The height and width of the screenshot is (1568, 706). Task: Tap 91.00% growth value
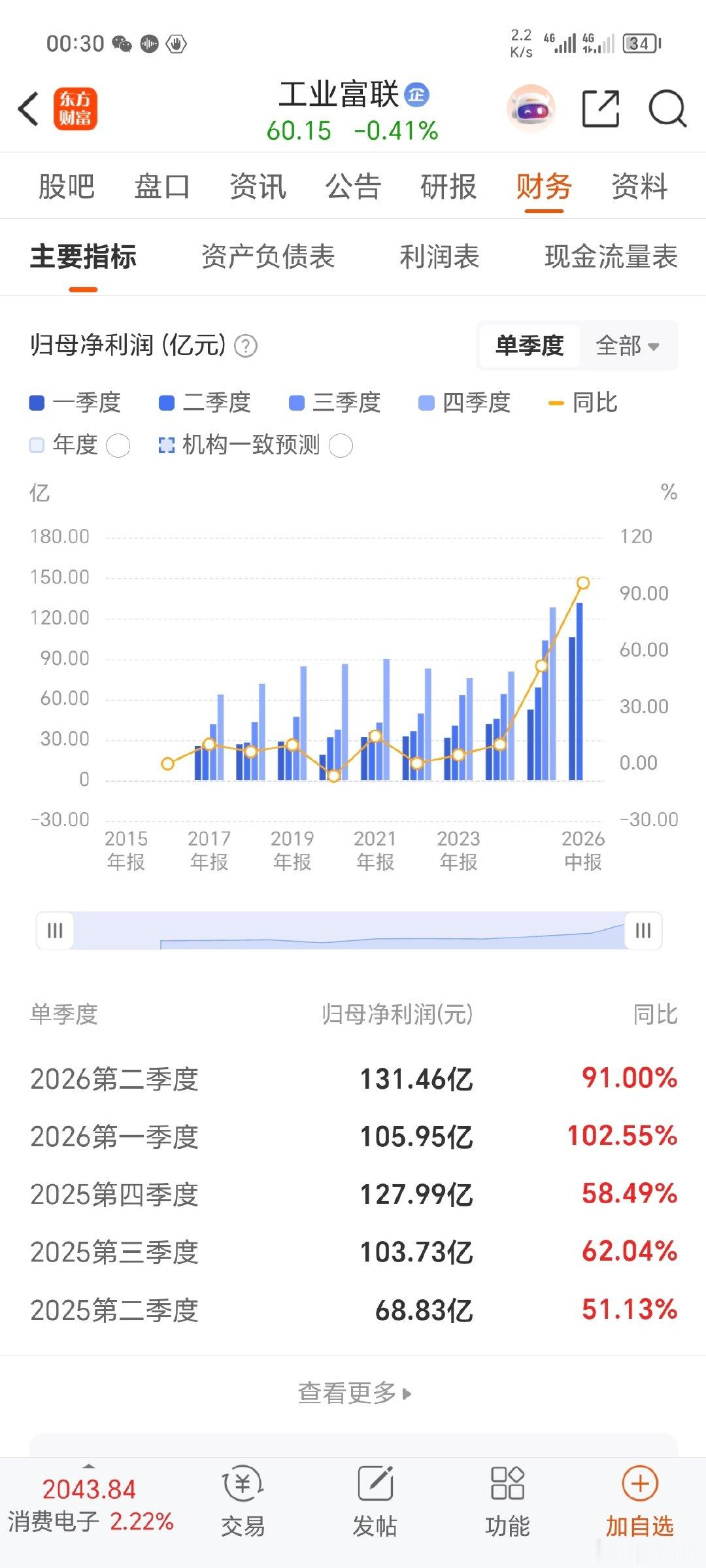point(630,1078)
